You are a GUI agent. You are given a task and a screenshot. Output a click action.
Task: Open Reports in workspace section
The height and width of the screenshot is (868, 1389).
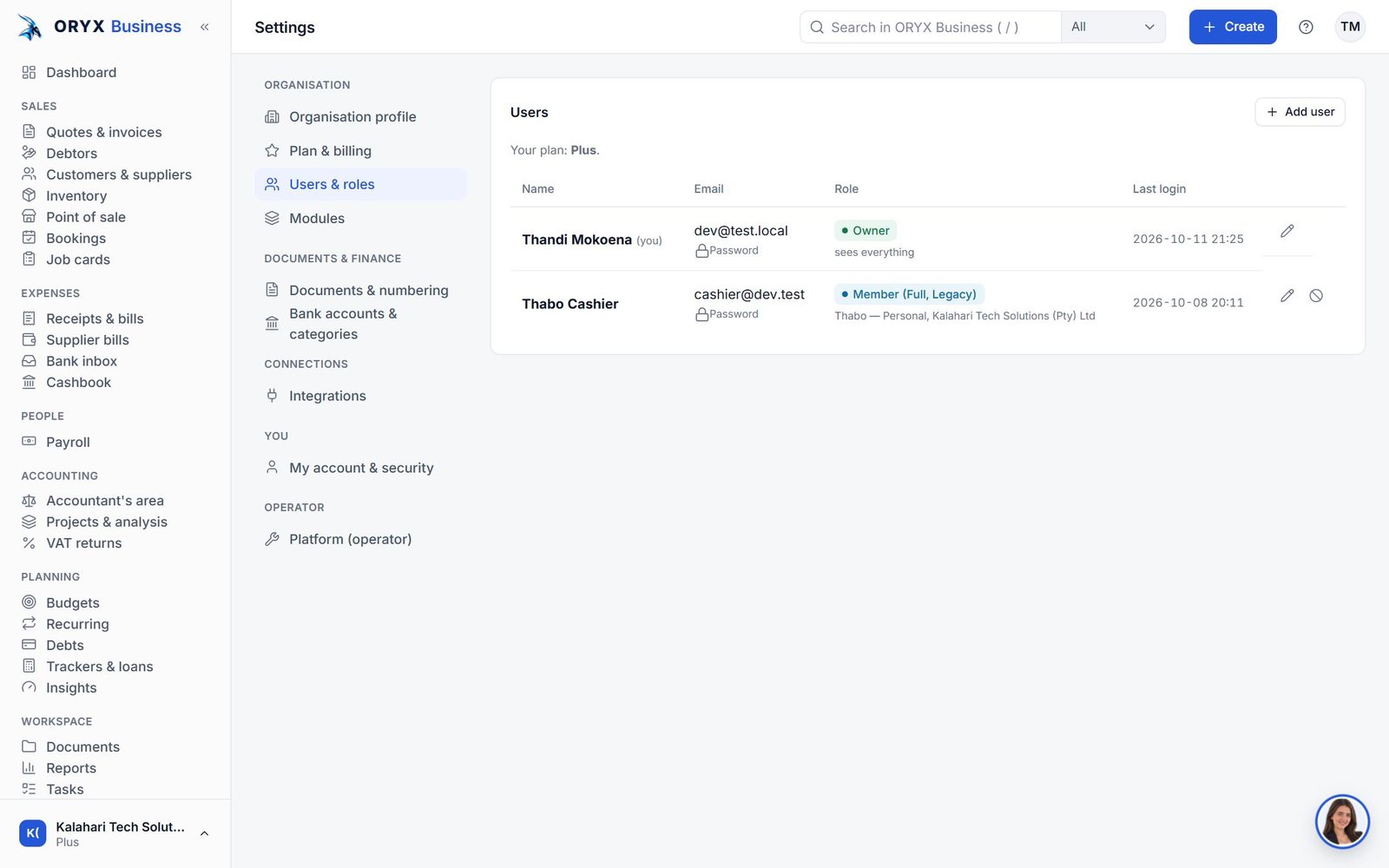[x=71, y=767]
